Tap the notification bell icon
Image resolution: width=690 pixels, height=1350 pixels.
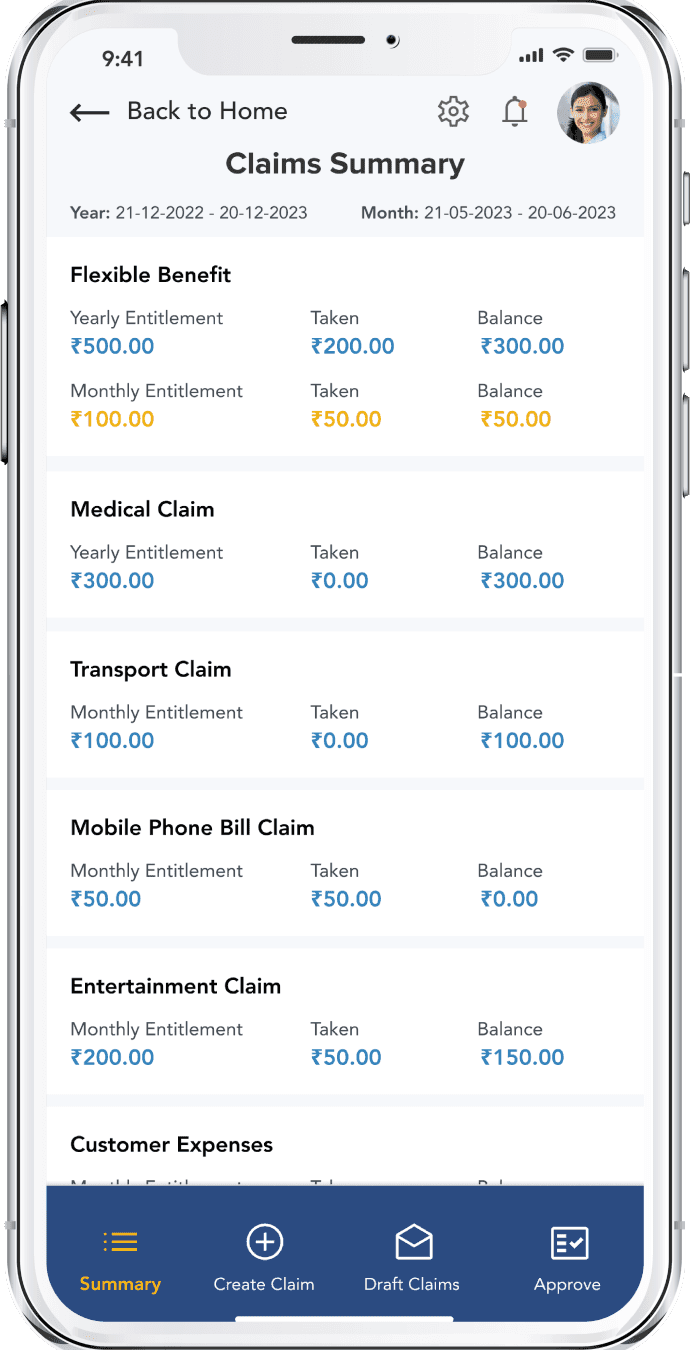[x=515, y=111]
